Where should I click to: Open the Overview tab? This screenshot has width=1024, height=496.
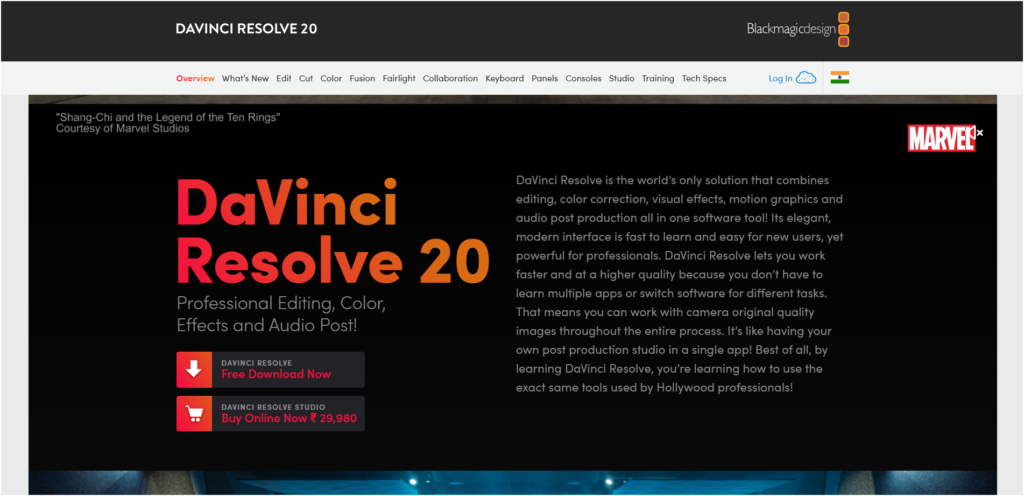(195, 78)
